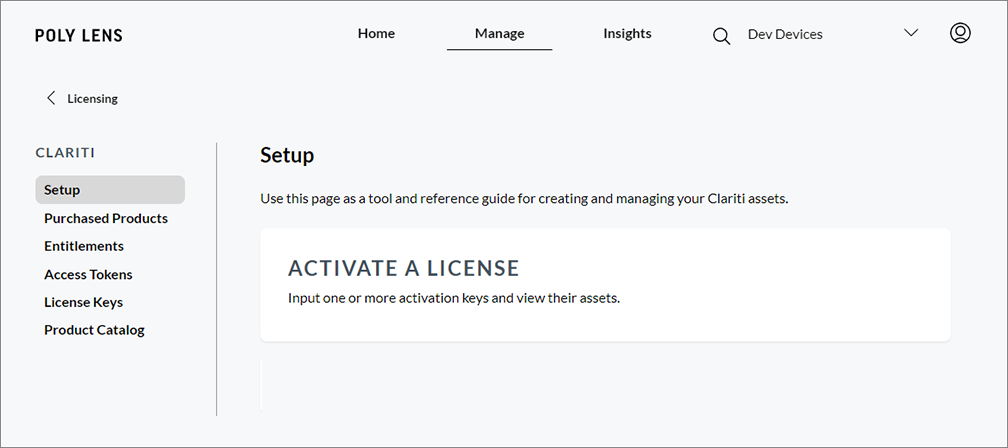The width and height of the screenshot is (1008, 448).
Task: Expand the Dev Devices account dropdown chevron
Action: [x=911, y=33]
